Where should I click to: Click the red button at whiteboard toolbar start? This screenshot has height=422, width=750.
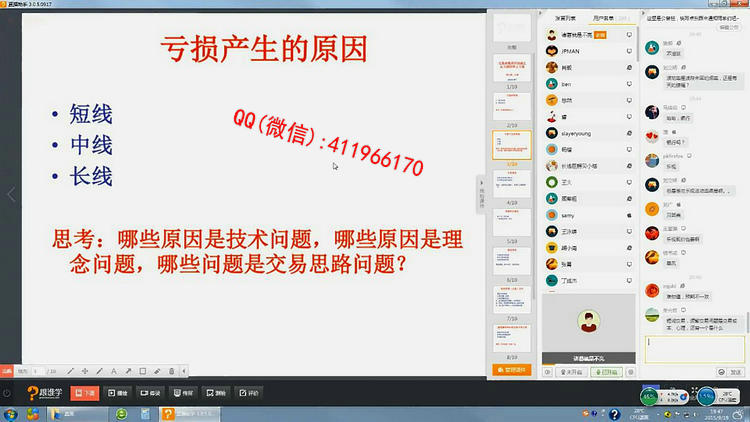click(x=7, y=371)
